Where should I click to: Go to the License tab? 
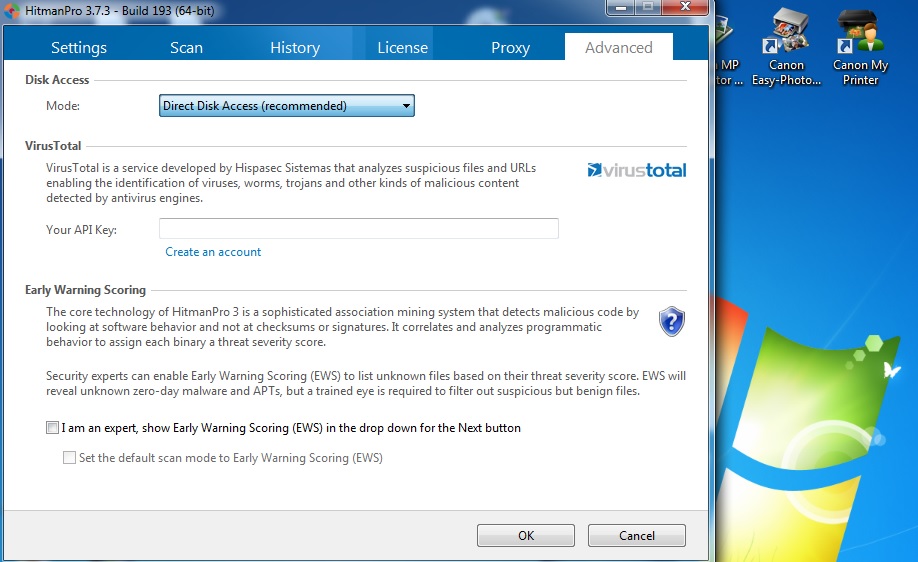coord(402,47)
